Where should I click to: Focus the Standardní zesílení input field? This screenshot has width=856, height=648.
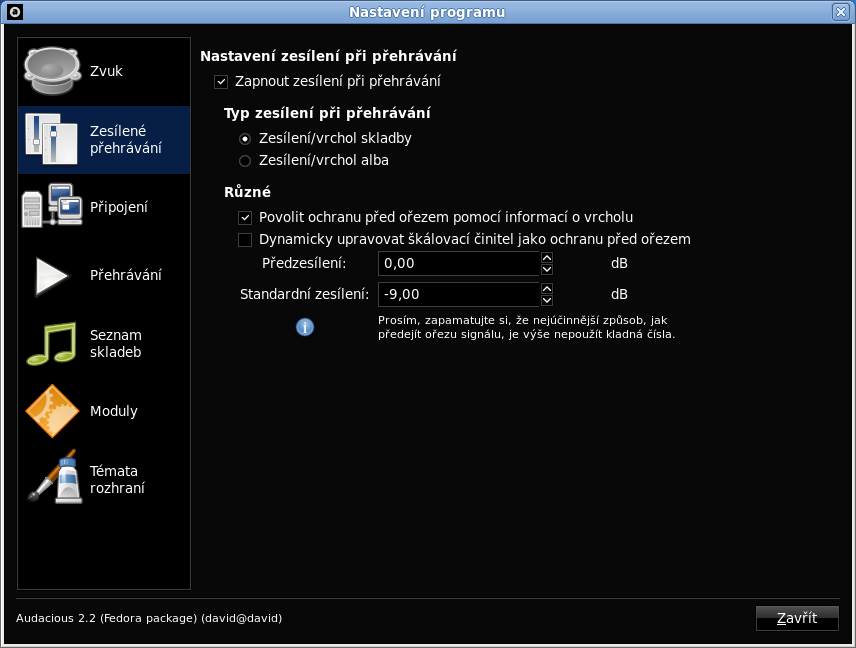point(459,294)
